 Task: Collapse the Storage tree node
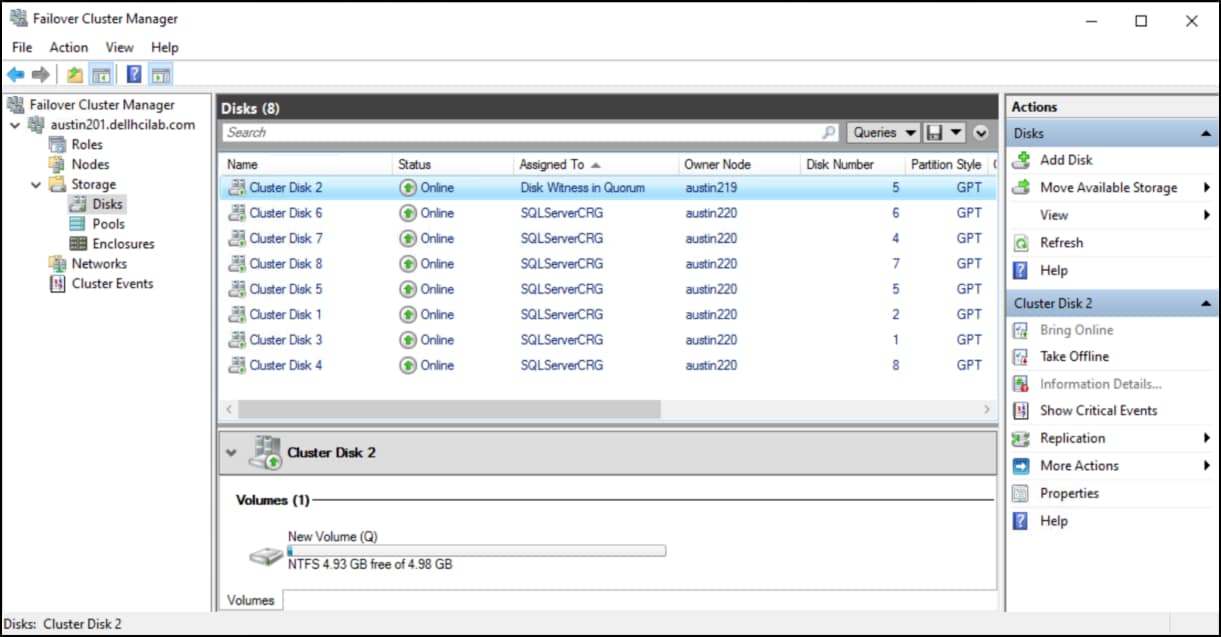point(36,185)
